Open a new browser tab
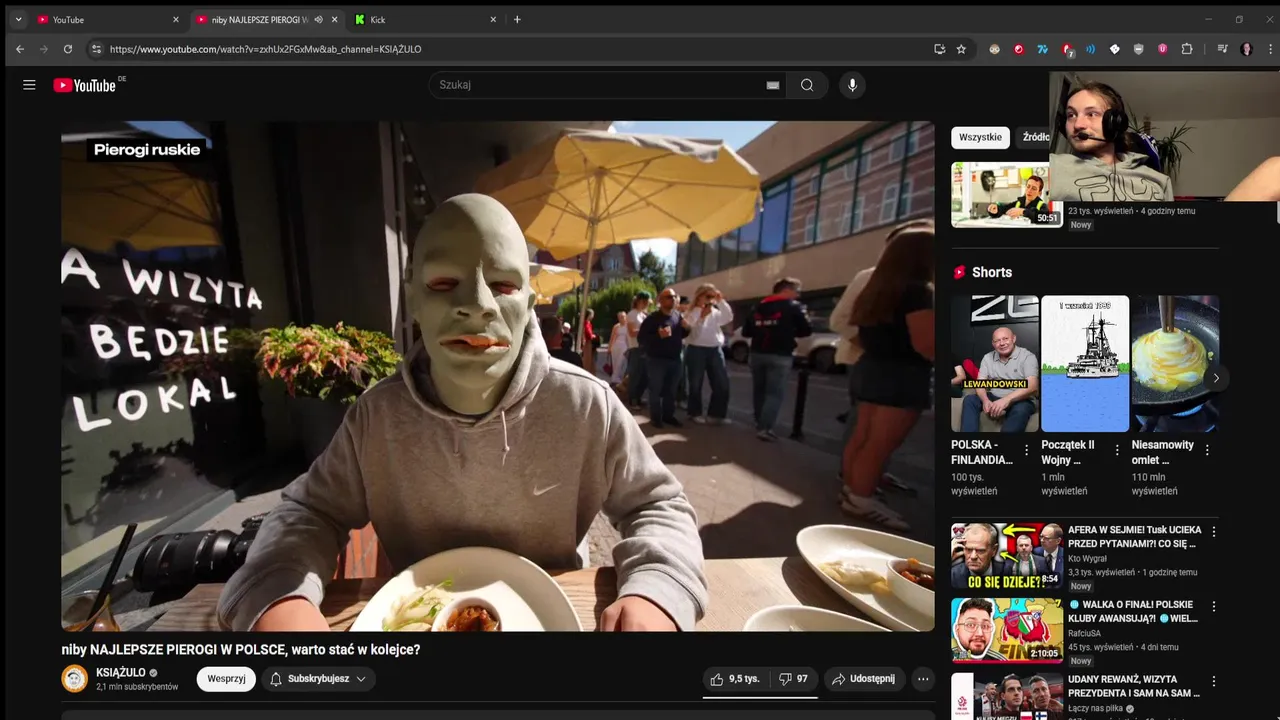This screenshot has width=1280, height=720. click(517, 19)
